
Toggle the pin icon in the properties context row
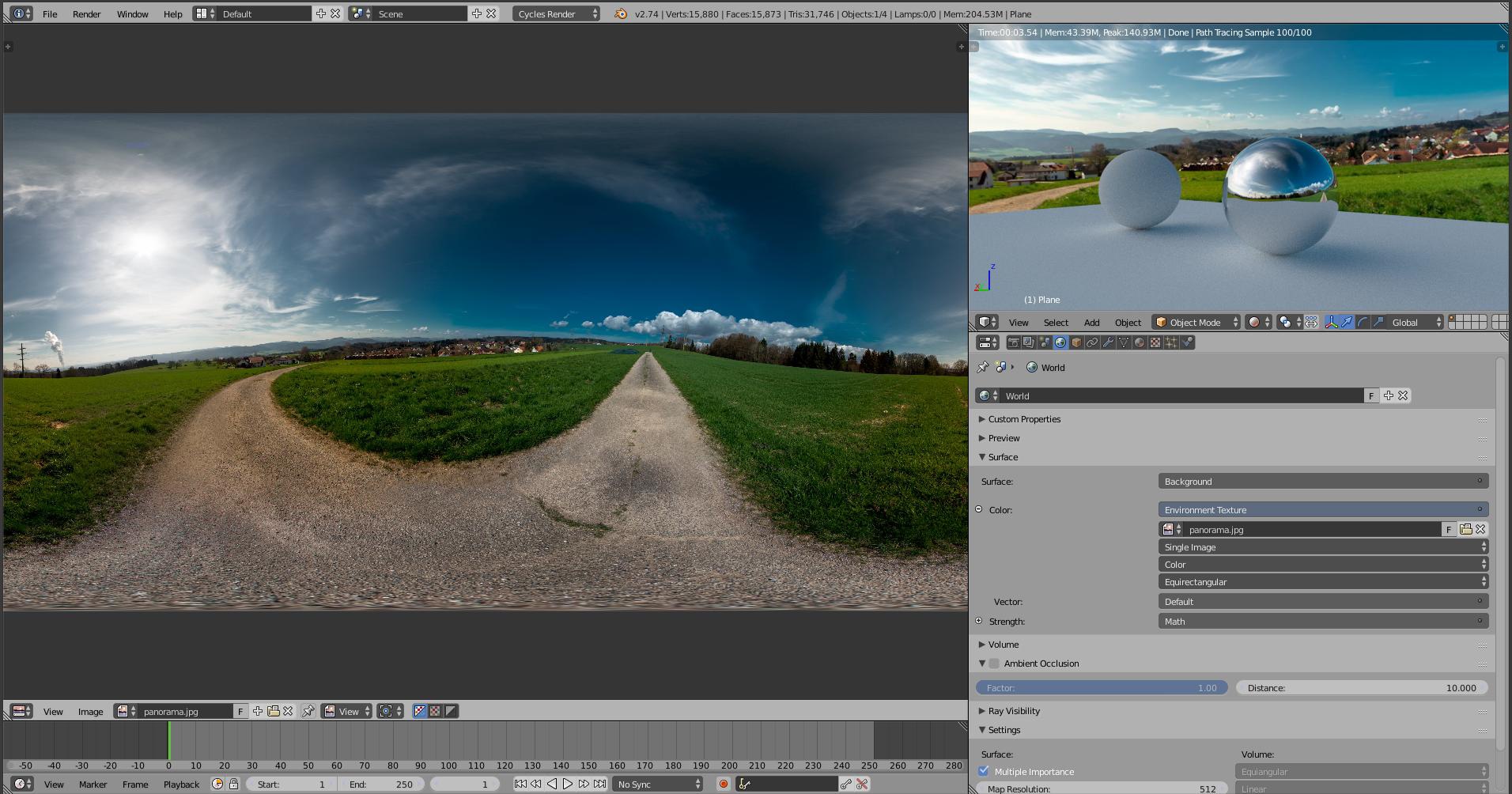pyautogui.click(x=983, y=367)
